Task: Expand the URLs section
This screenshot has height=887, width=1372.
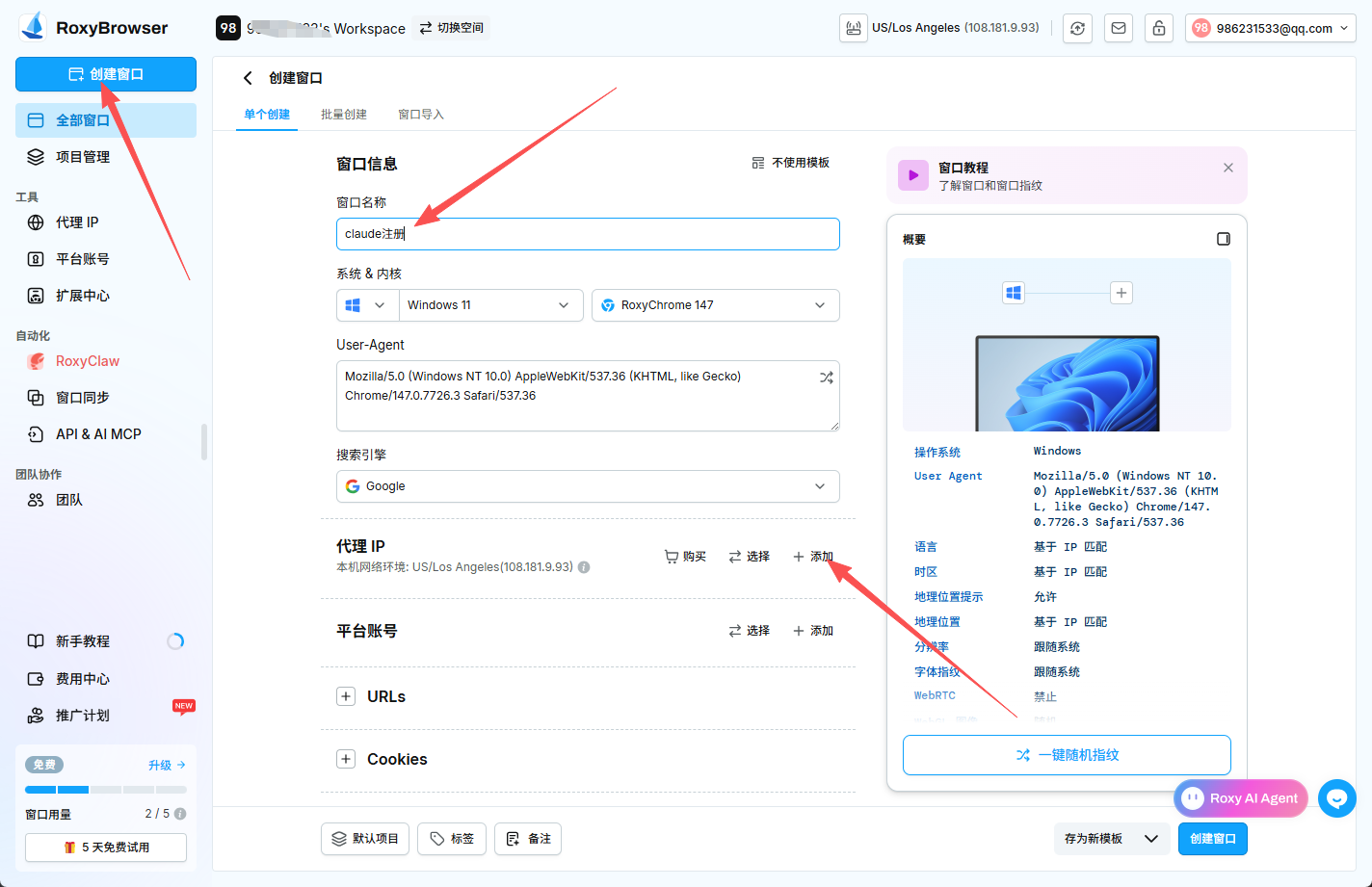Action: 346,696
